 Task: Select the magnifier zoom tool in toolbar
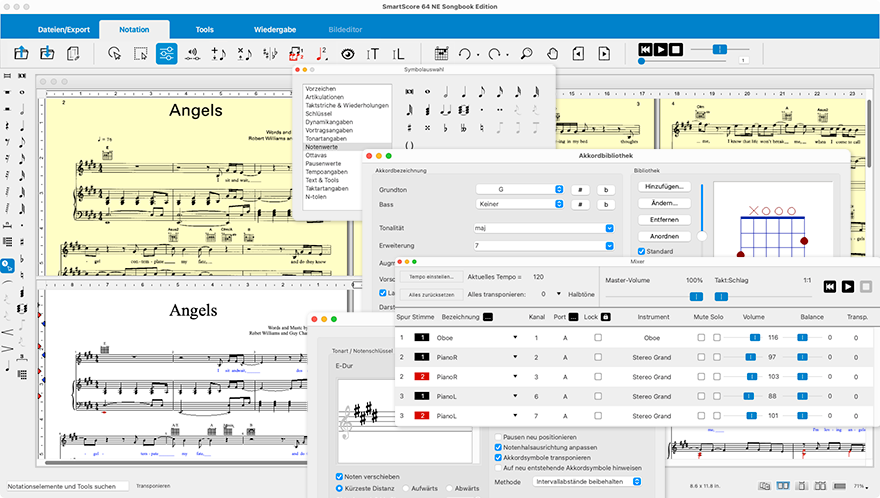click(x=526, y=53)
